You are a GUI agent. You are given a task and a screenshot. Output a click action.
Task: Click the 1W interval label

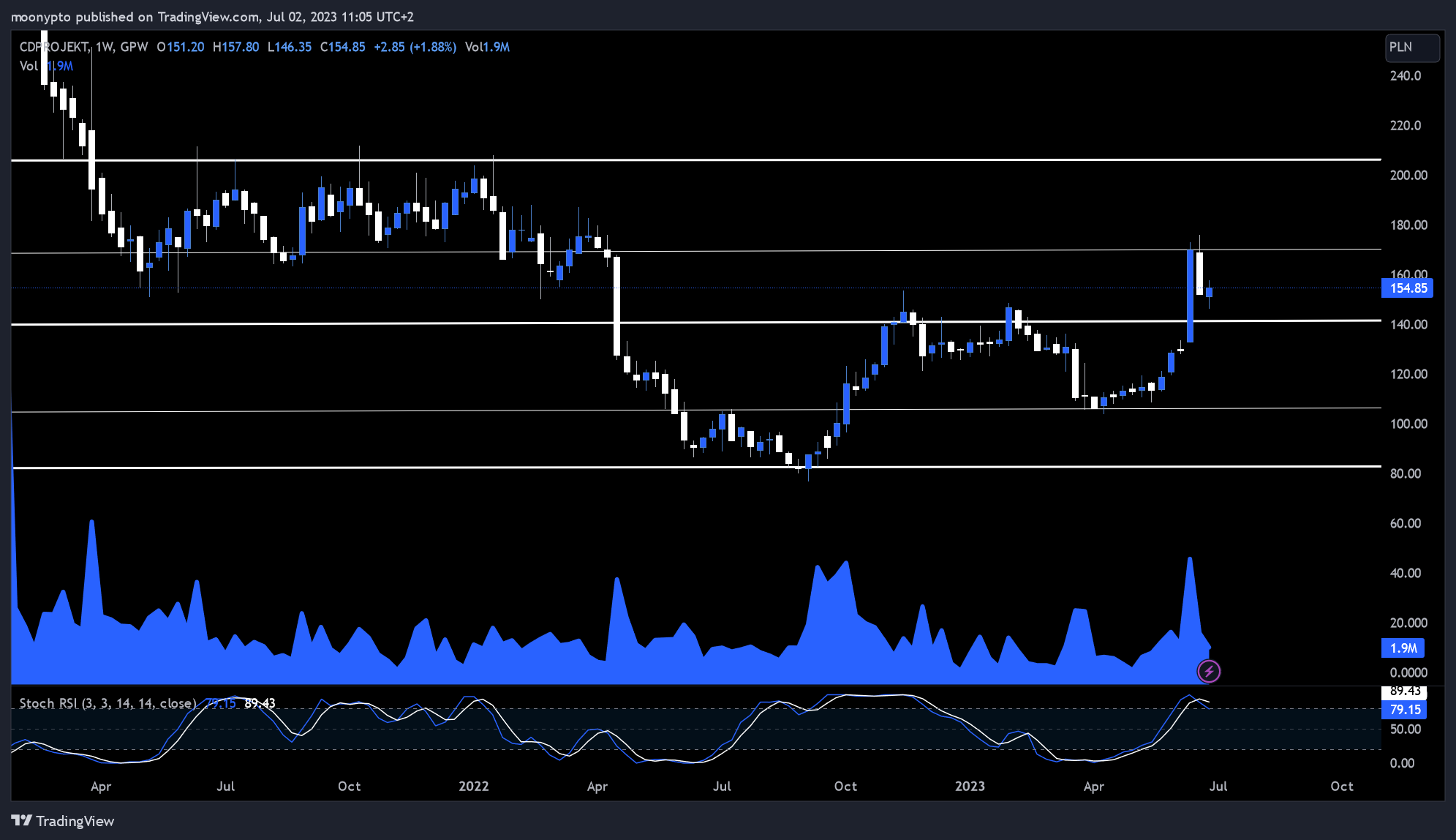click(105, 47)
